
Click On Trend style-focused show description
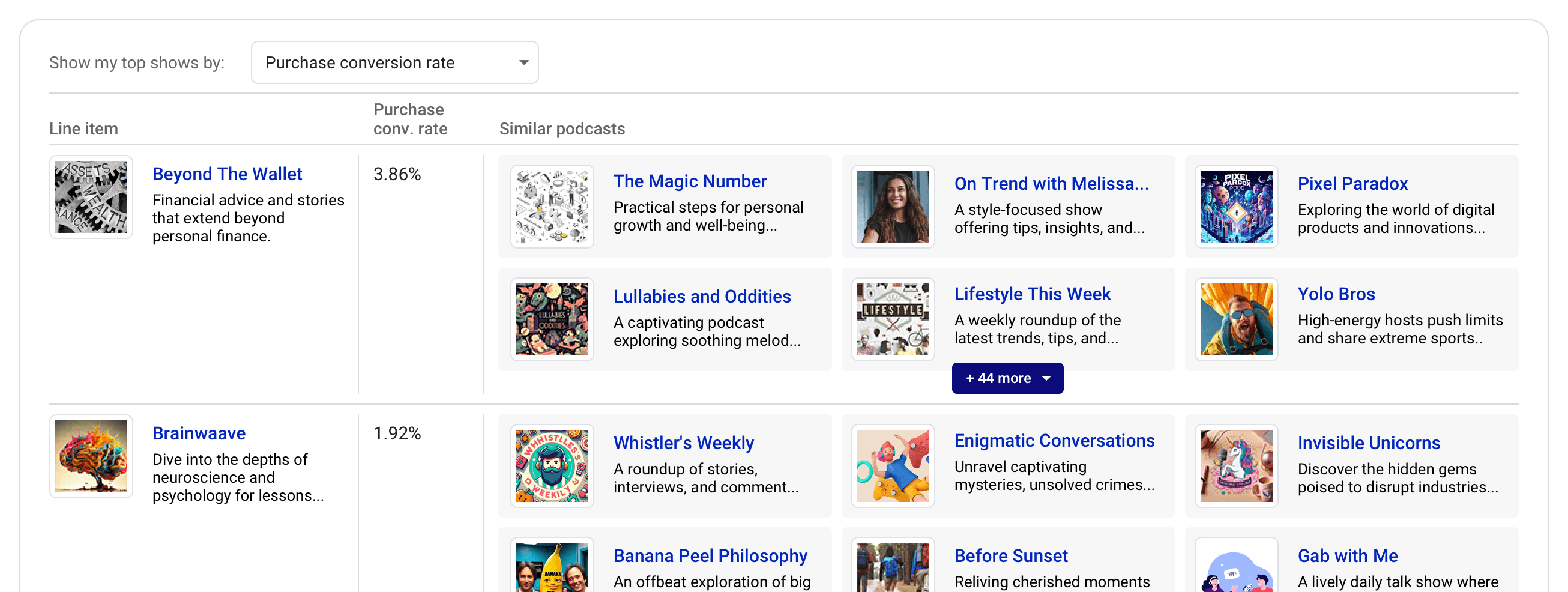point(1049,219)
